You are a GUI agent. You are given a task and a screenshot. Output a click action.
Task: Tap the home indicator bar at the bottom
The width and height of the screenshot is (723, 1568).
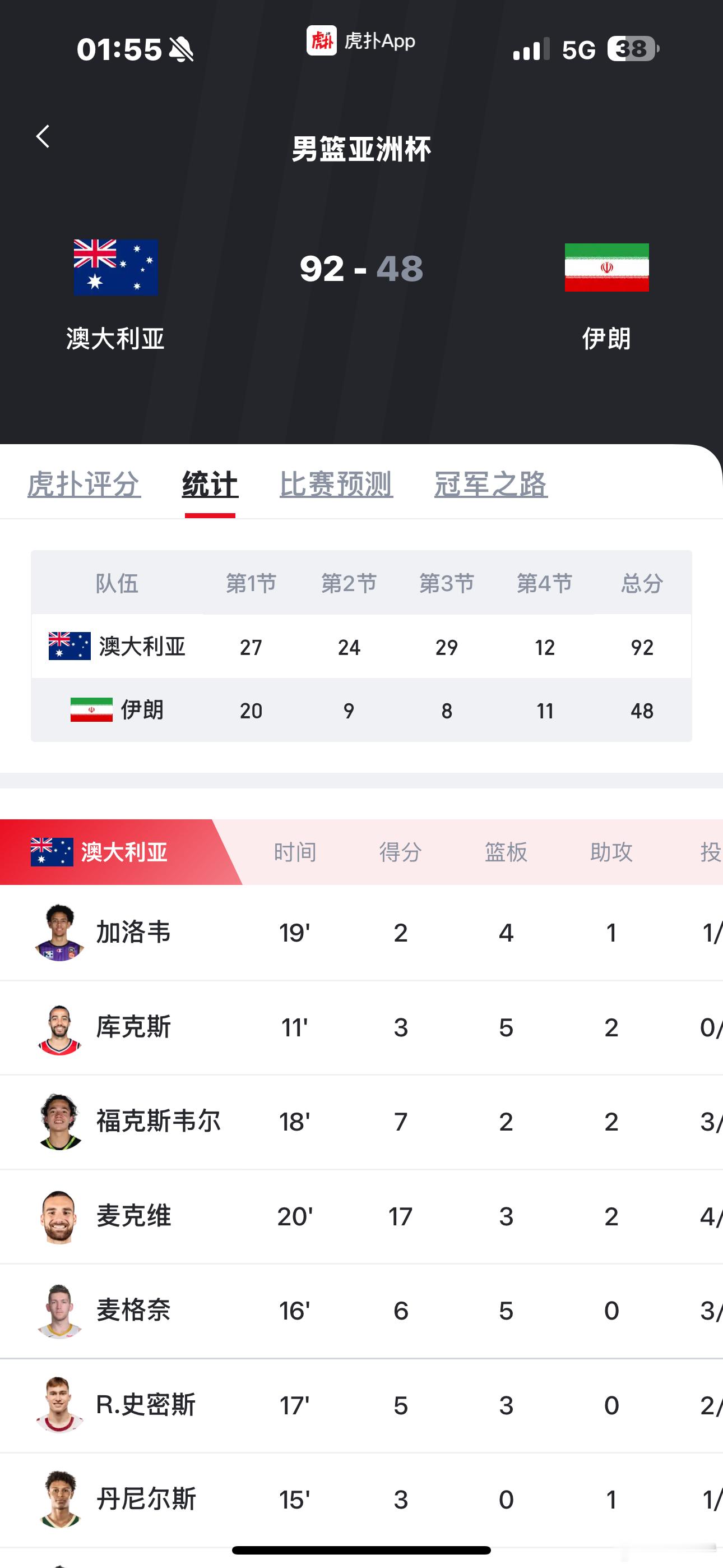click(361, 1549)
